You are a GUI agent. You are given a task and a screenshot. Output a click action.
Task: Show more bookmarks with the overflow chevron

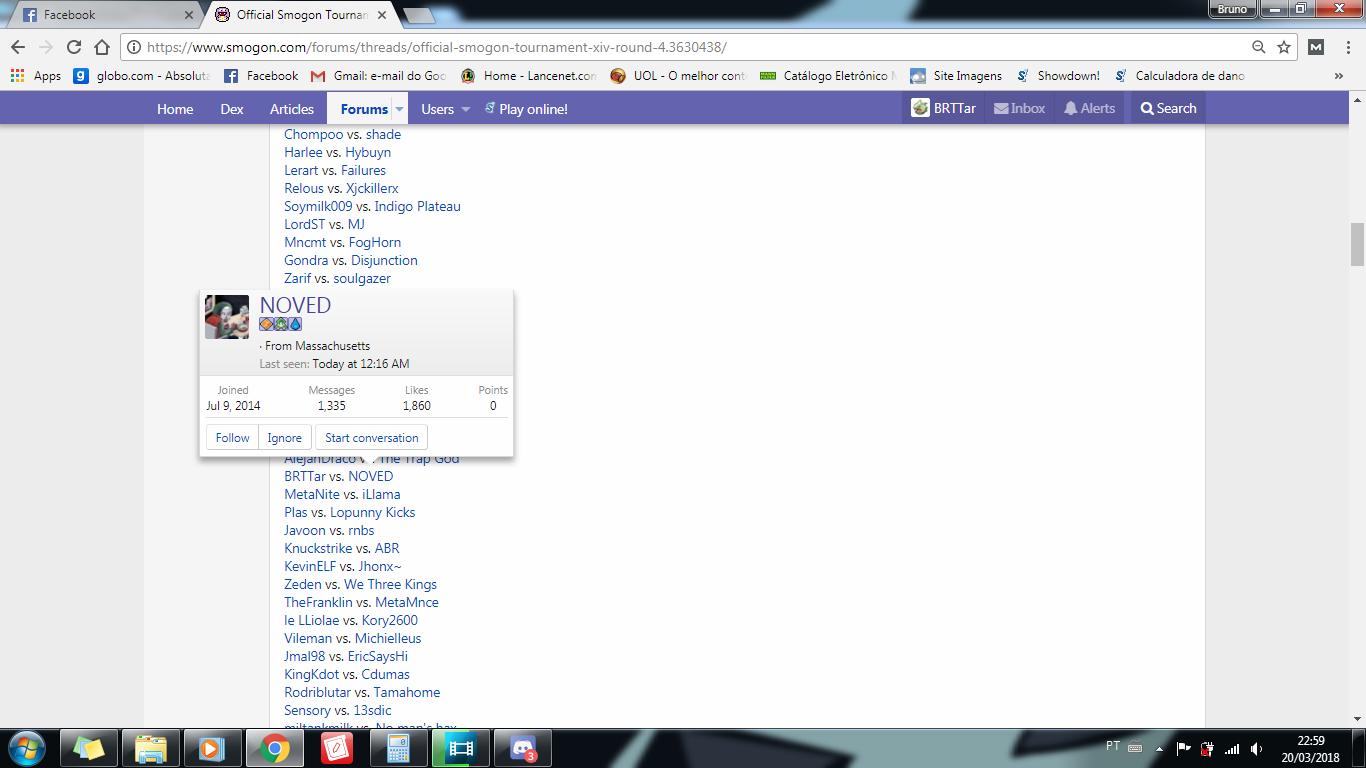[1338, 76]
